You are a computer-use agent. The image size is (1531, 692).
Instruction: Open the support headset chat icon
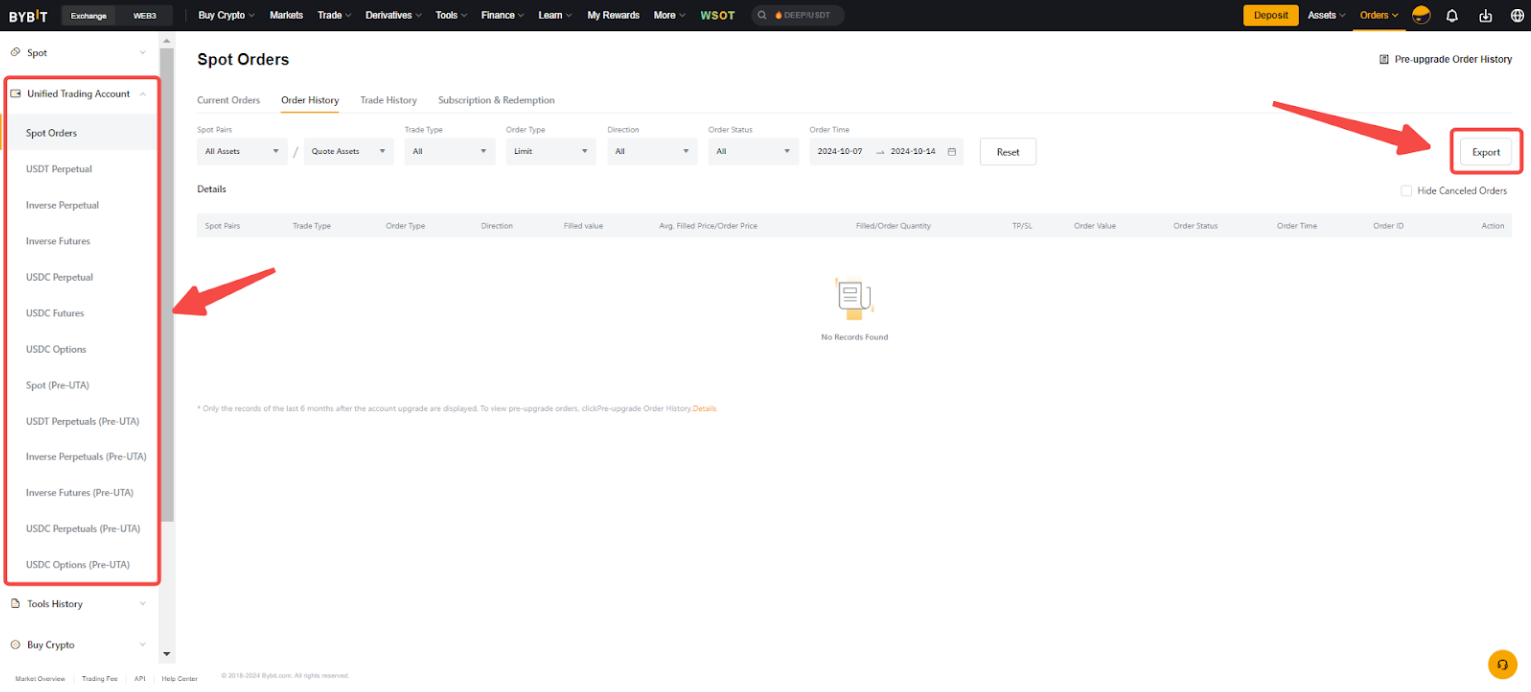coord(1502,664)
